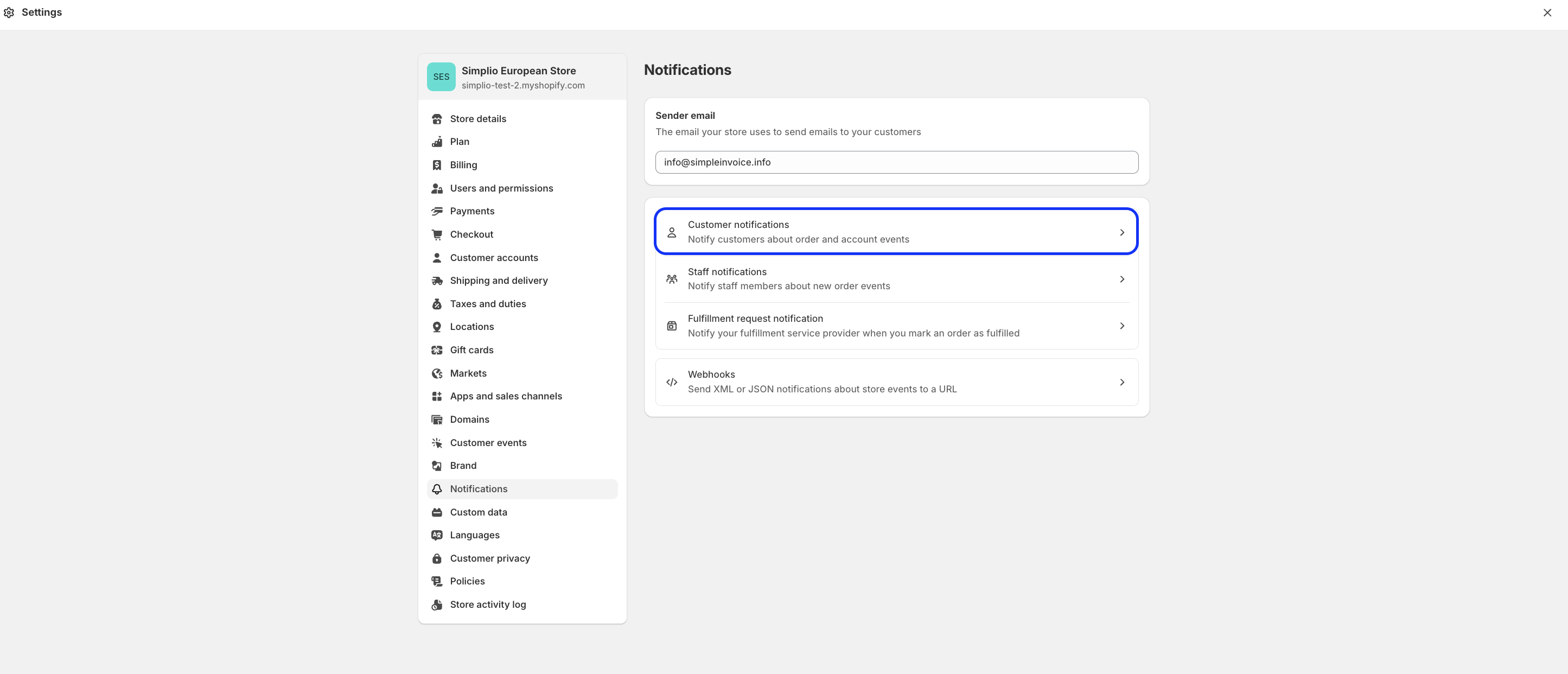Expand Fulfillment request notification chevron
The height and width of the screenshot is (674, 1568).
pyautogui.click(x=1122, y=326)
